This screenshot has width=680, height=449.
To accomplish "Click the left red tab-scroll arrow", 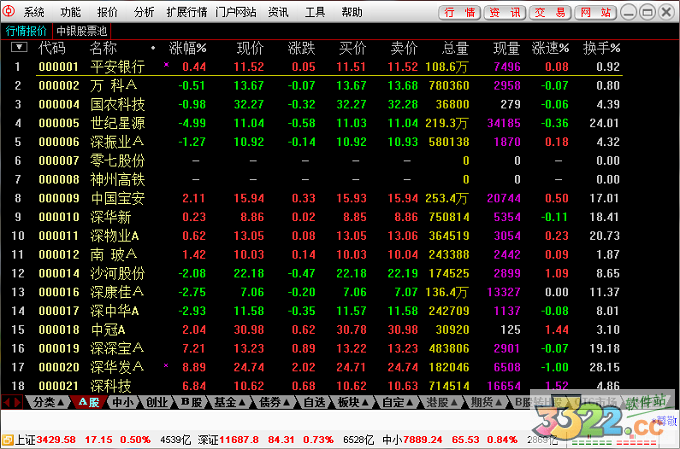I will [x=7, y=402].
